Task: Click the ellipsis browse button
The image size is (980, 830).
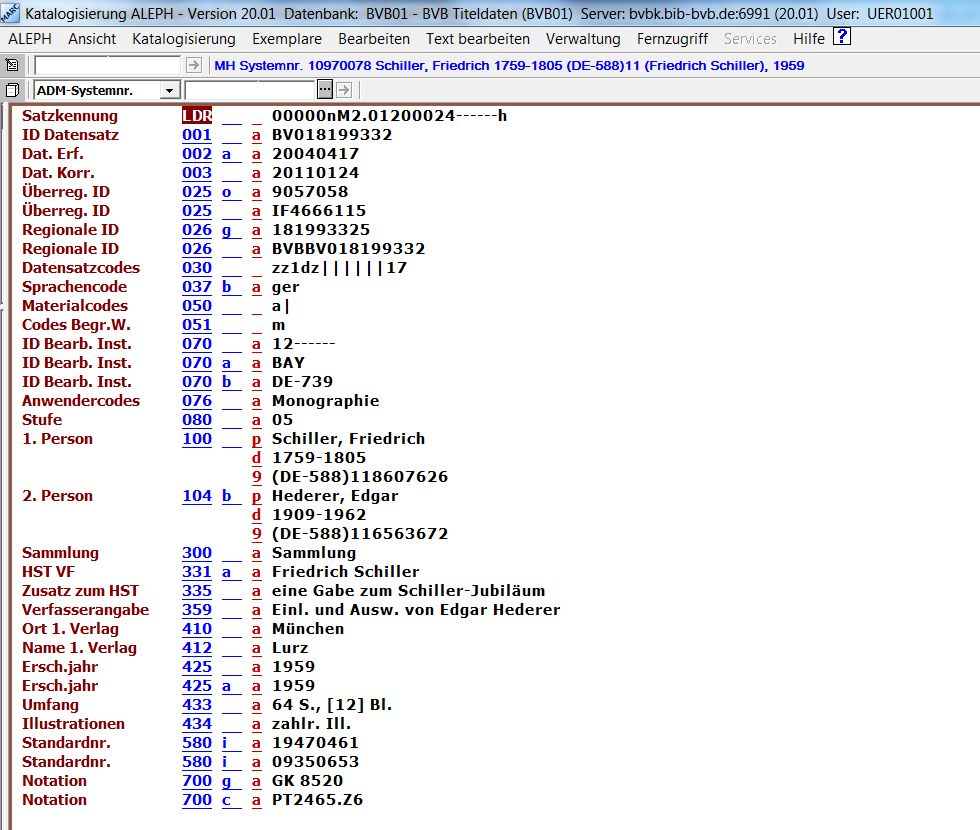Action: point(325,90)
